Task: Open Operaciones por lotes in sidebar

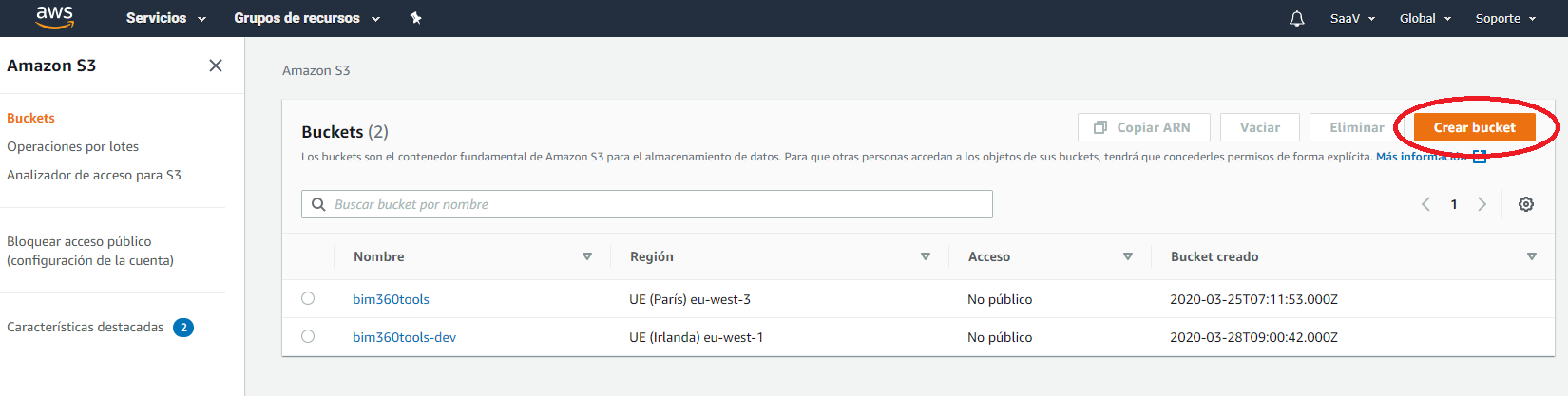Action: pos(72,146)
